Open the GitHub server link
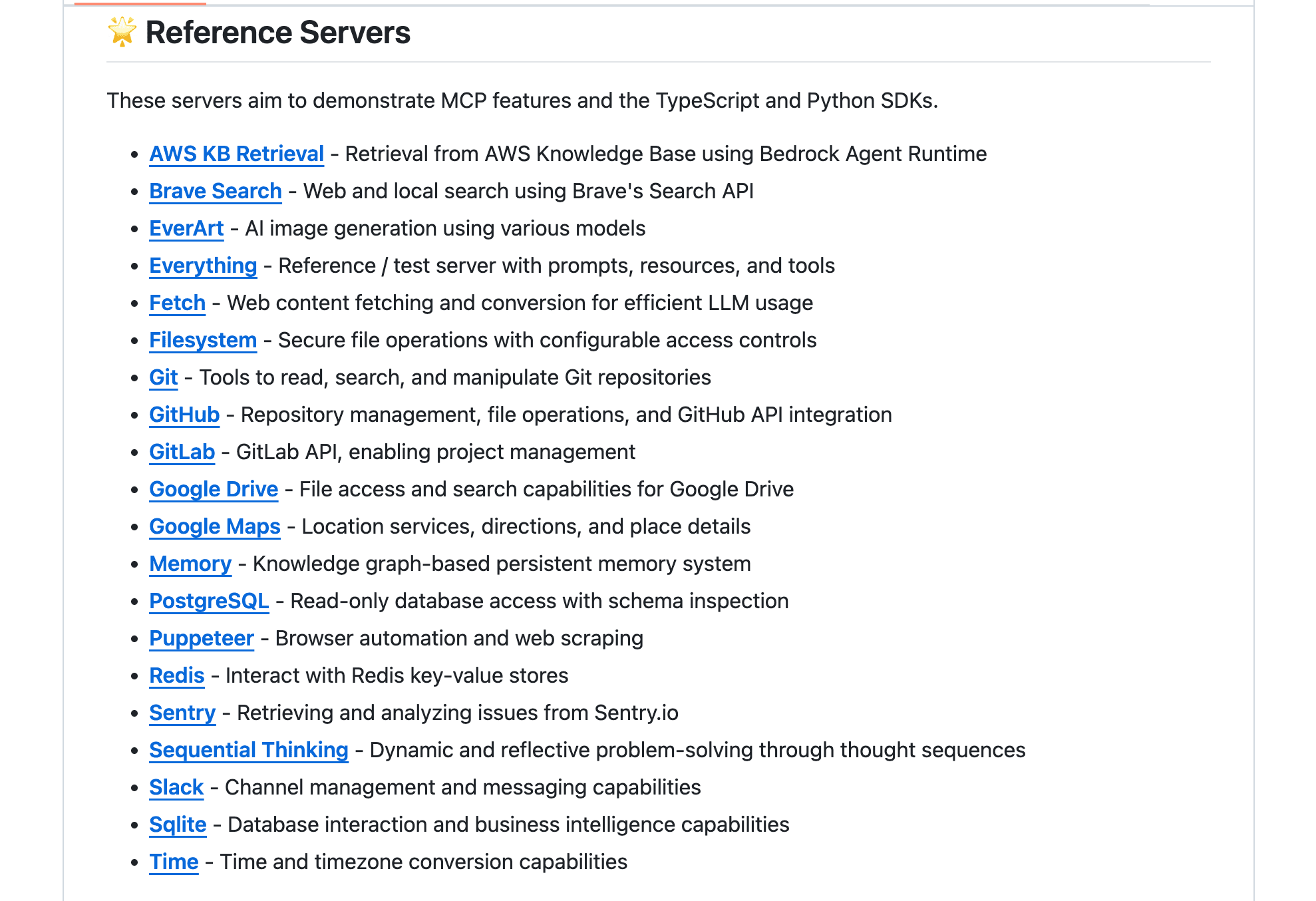This screenshot has width=1316, height=901. click(x=184, y=415)
